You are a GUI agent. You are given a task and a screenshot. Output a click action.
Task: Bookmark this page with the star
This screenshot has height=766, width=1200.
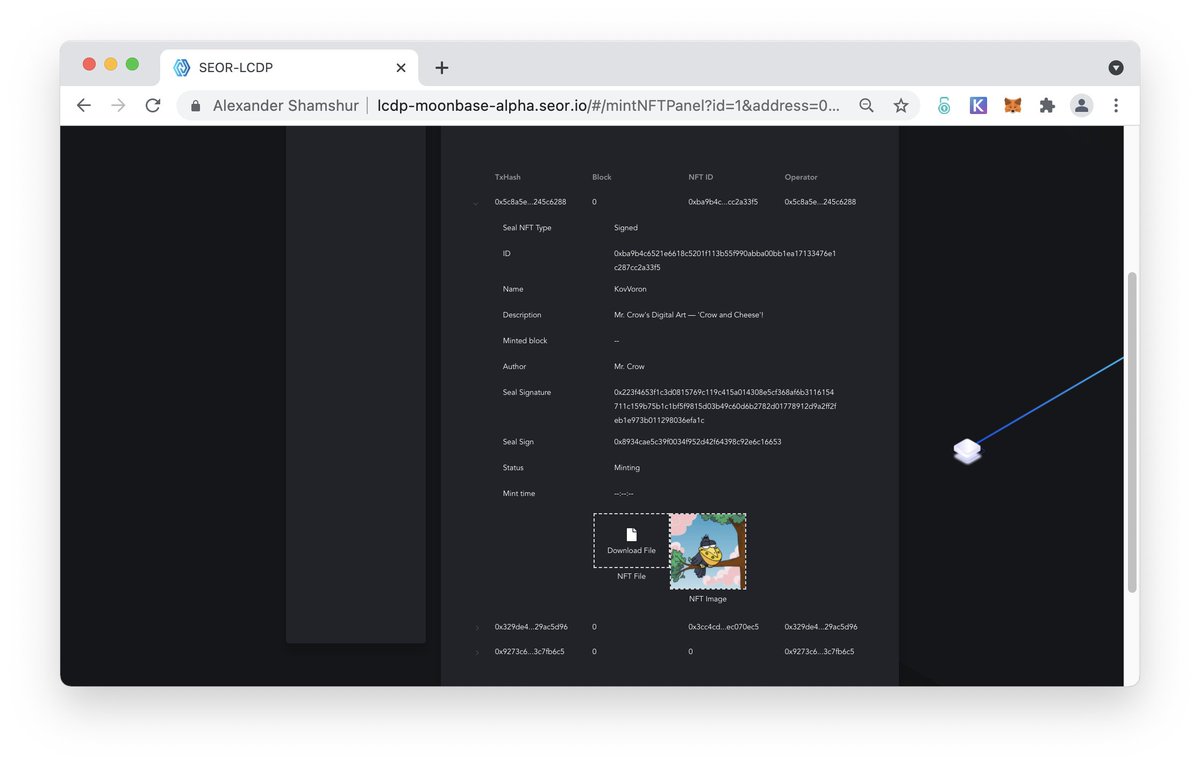[901, 105]
